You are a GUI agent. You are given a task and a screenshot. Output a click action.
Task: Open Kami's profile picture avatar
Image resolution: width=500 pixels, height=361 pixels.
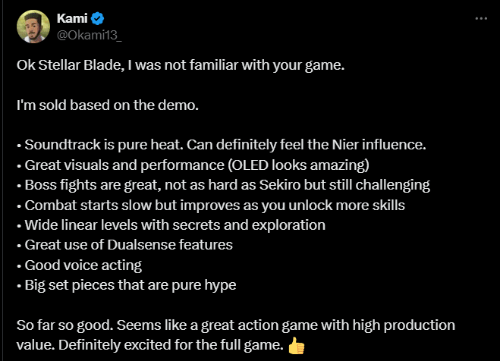coord(33,27)
